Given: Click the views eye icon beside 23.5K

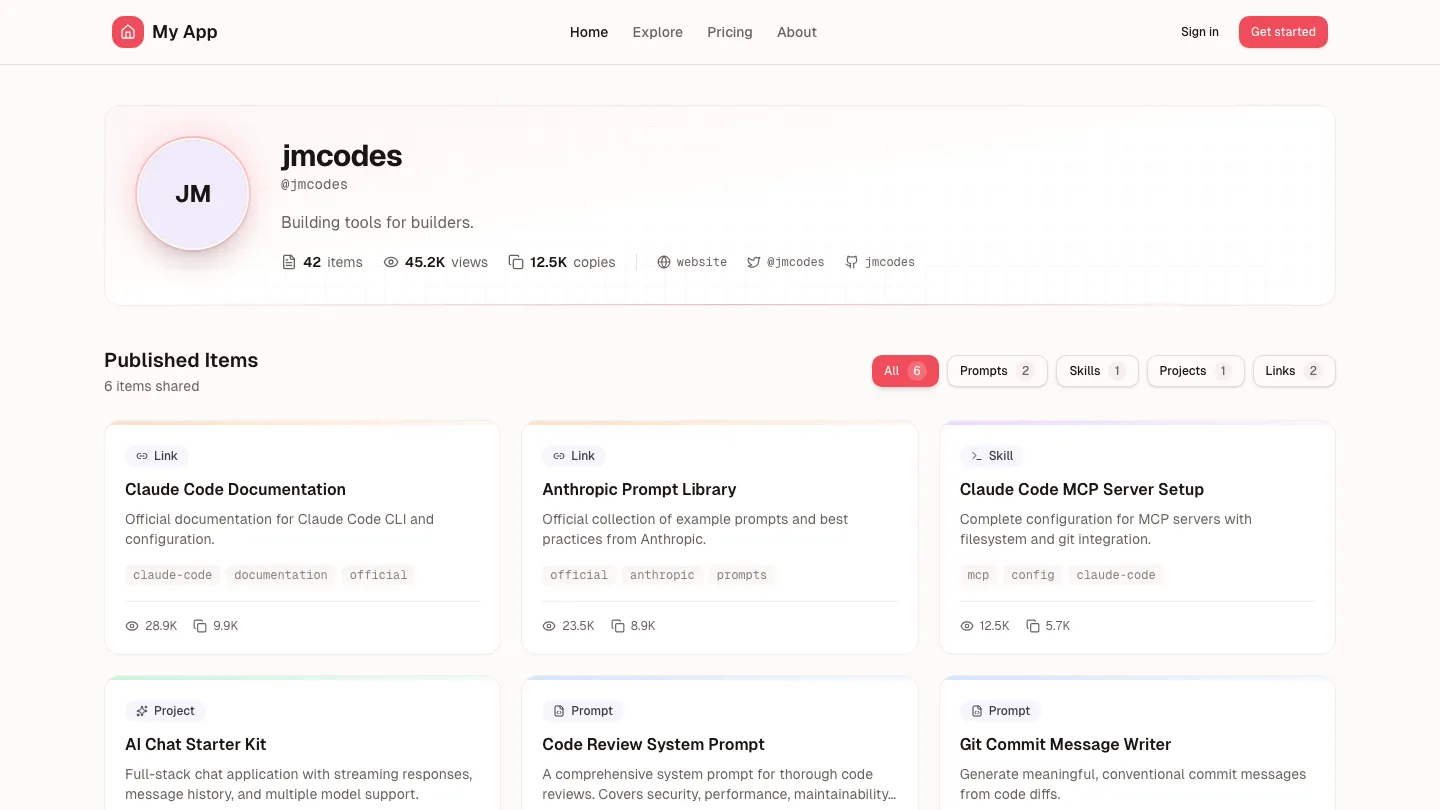Looking at the screenshot, I should (x=549, y=626).
